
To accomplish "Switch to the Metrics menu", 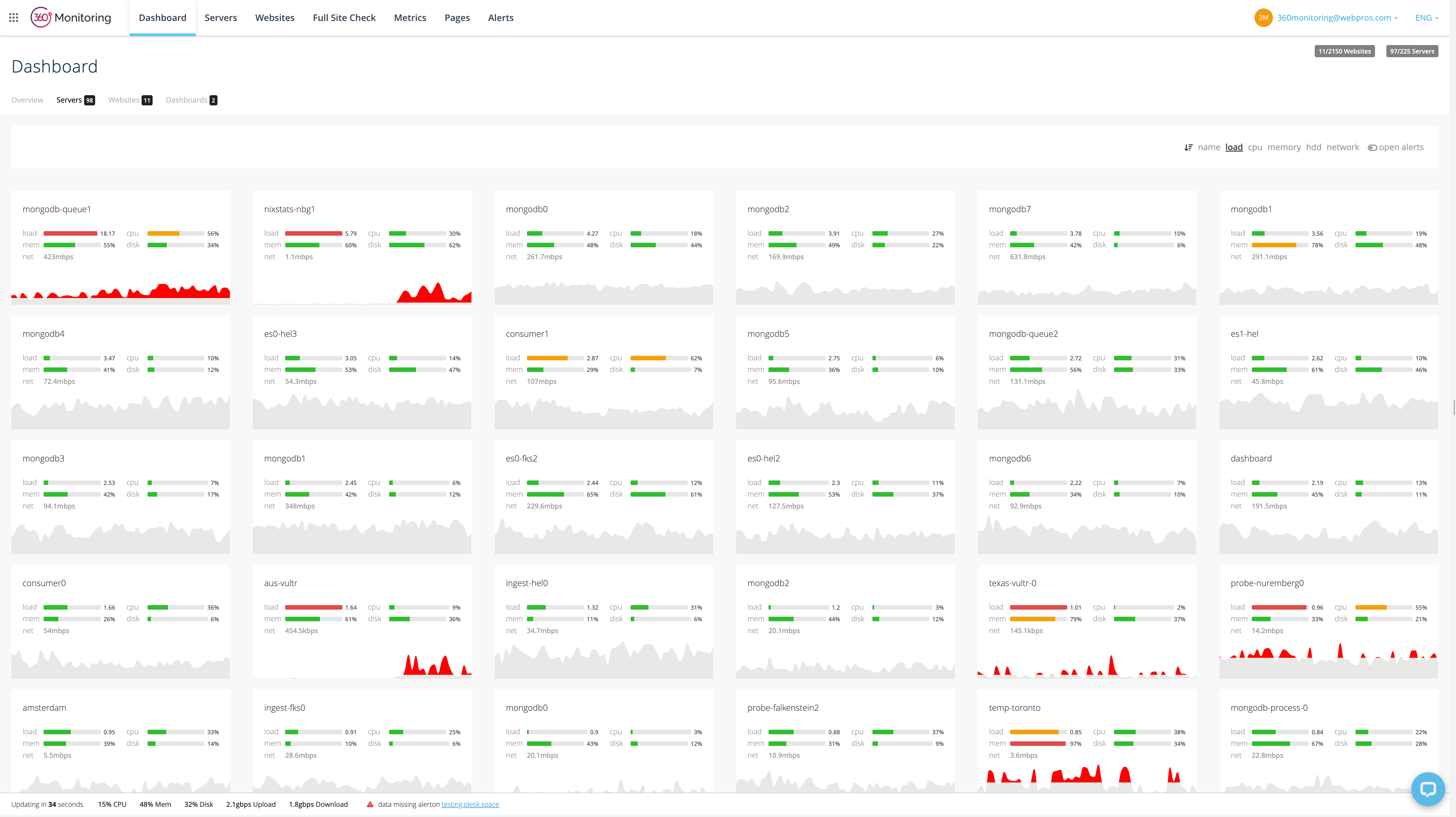I will [410, 18].
